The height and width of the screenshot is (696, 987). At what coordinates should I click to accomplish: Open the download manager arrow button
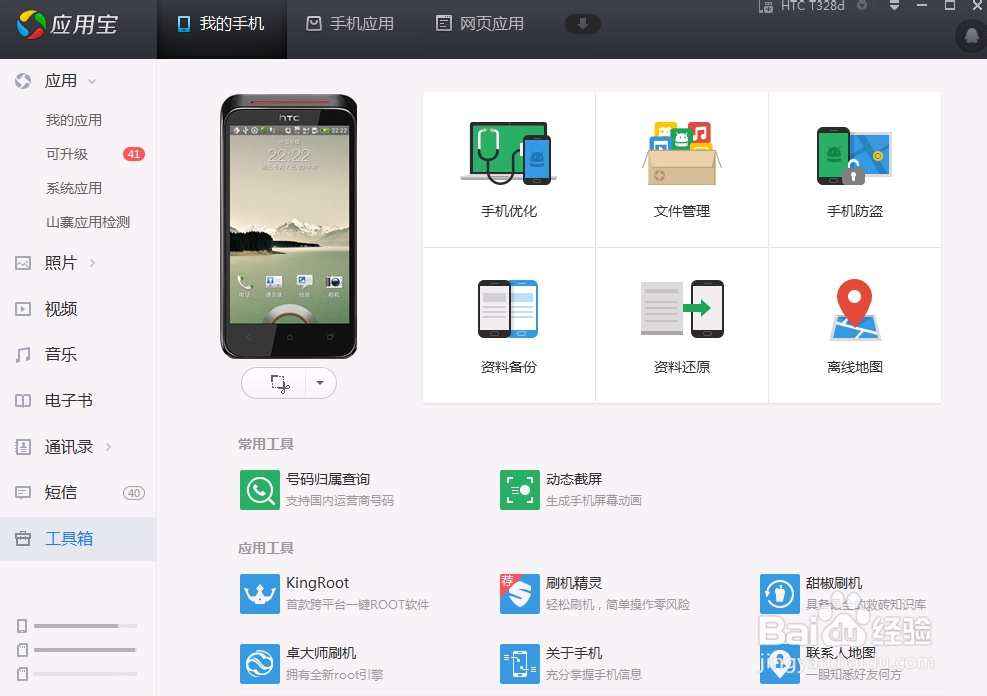coord(583,25)
